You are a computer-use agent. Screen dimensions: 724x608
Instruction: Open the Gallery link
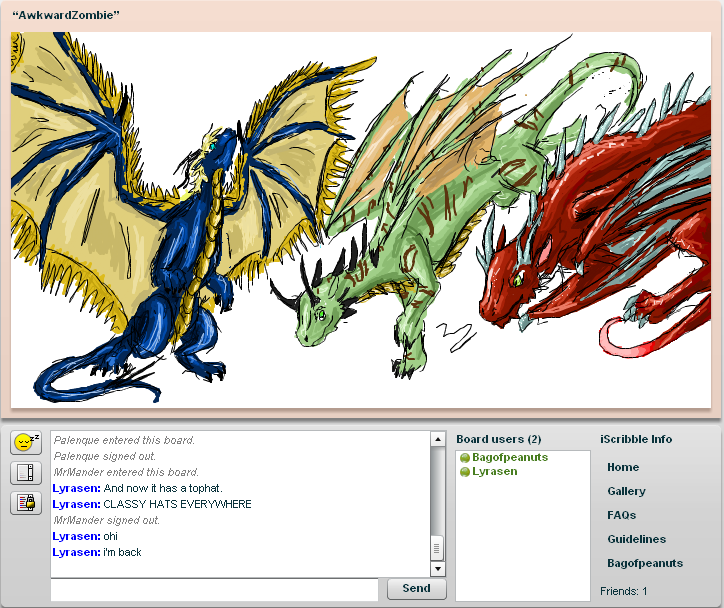click(626, 491)
